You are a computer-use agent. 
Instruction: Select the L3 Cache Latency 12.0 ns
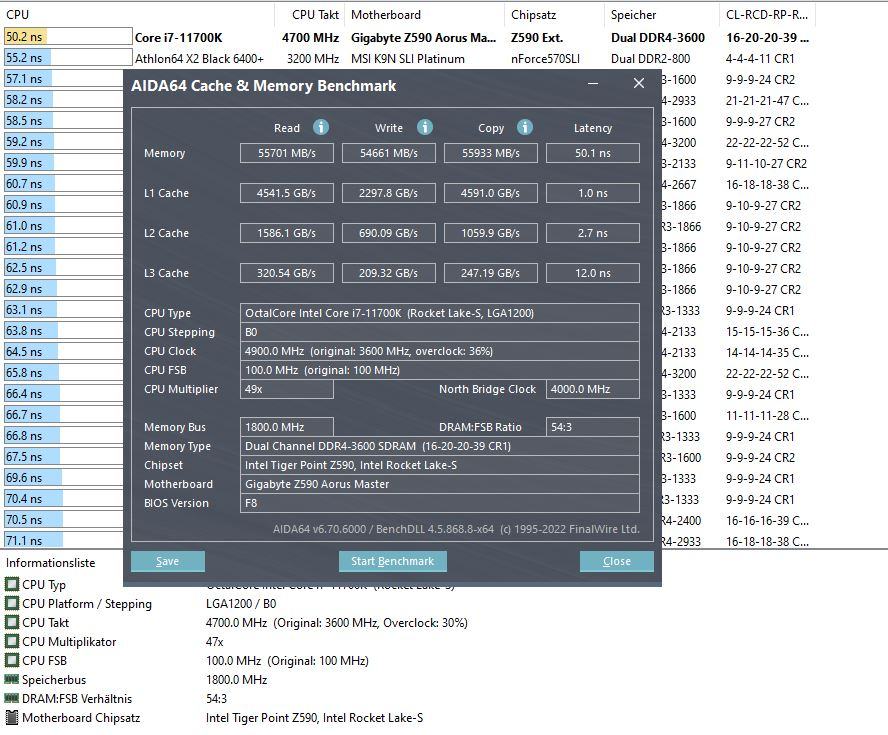coord(593,273)
